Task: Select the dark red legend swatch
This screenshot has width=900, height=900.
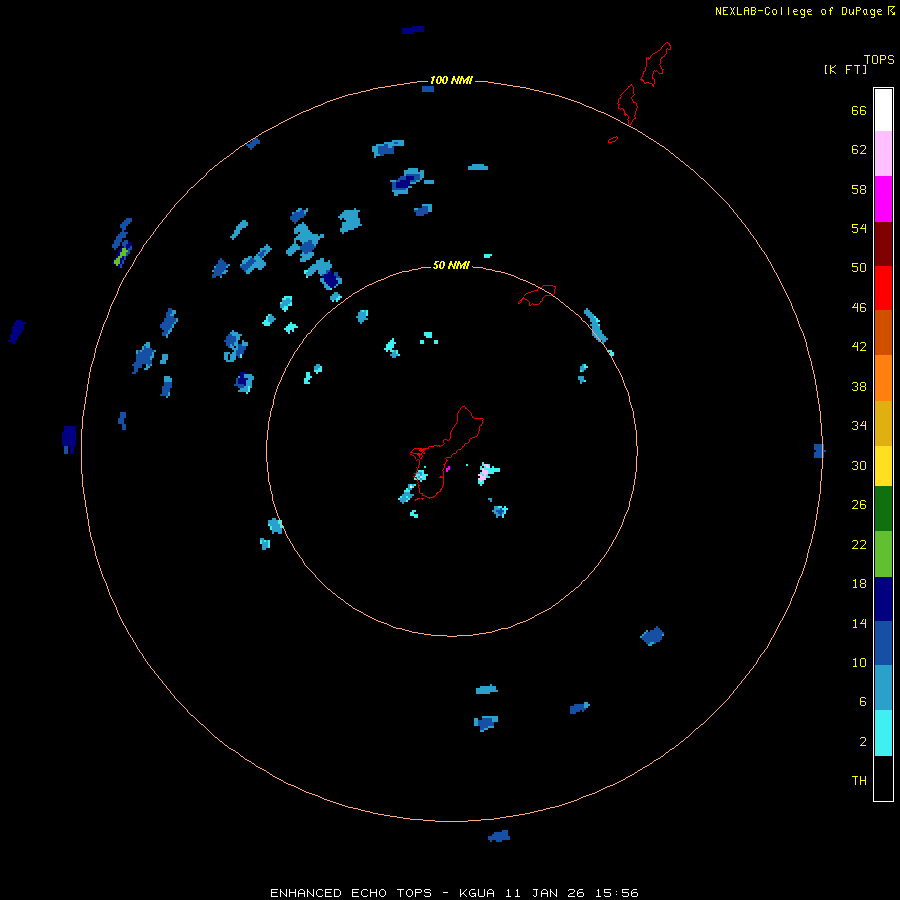Action: [883, 243]
